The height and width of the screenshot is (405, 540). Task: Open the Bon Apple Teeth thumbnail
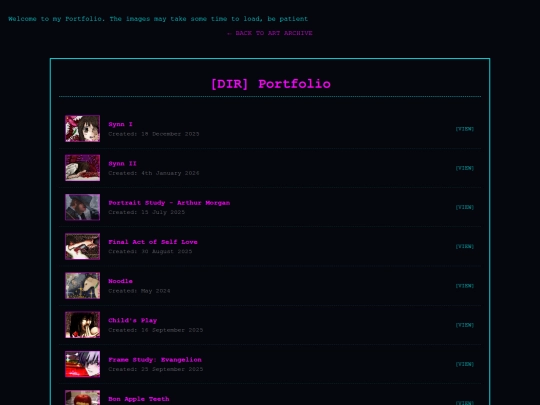pyautogui.click(x=83, y=397)
